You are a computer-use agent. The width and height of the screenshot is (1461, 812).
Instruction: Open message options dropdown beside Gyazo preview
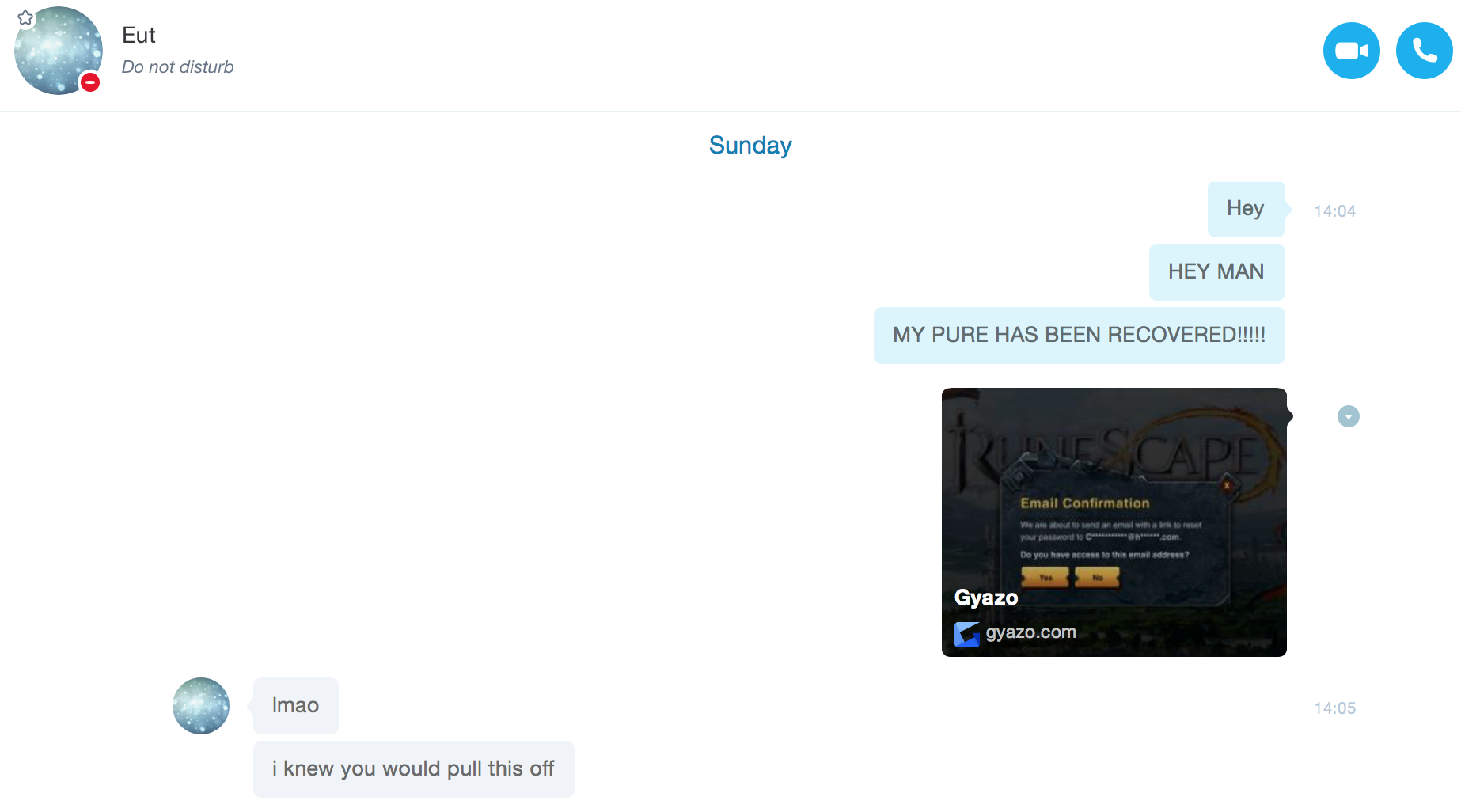(x=1348, y=416)
